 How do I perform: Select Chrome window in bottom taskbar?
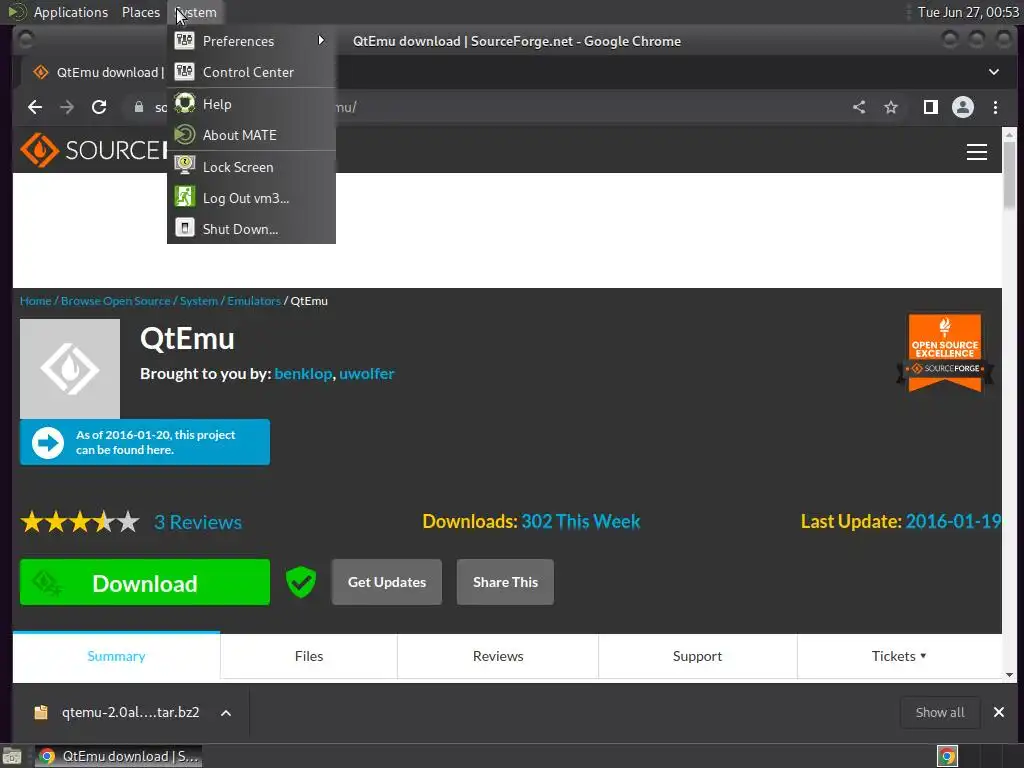[x=118, y=756]
